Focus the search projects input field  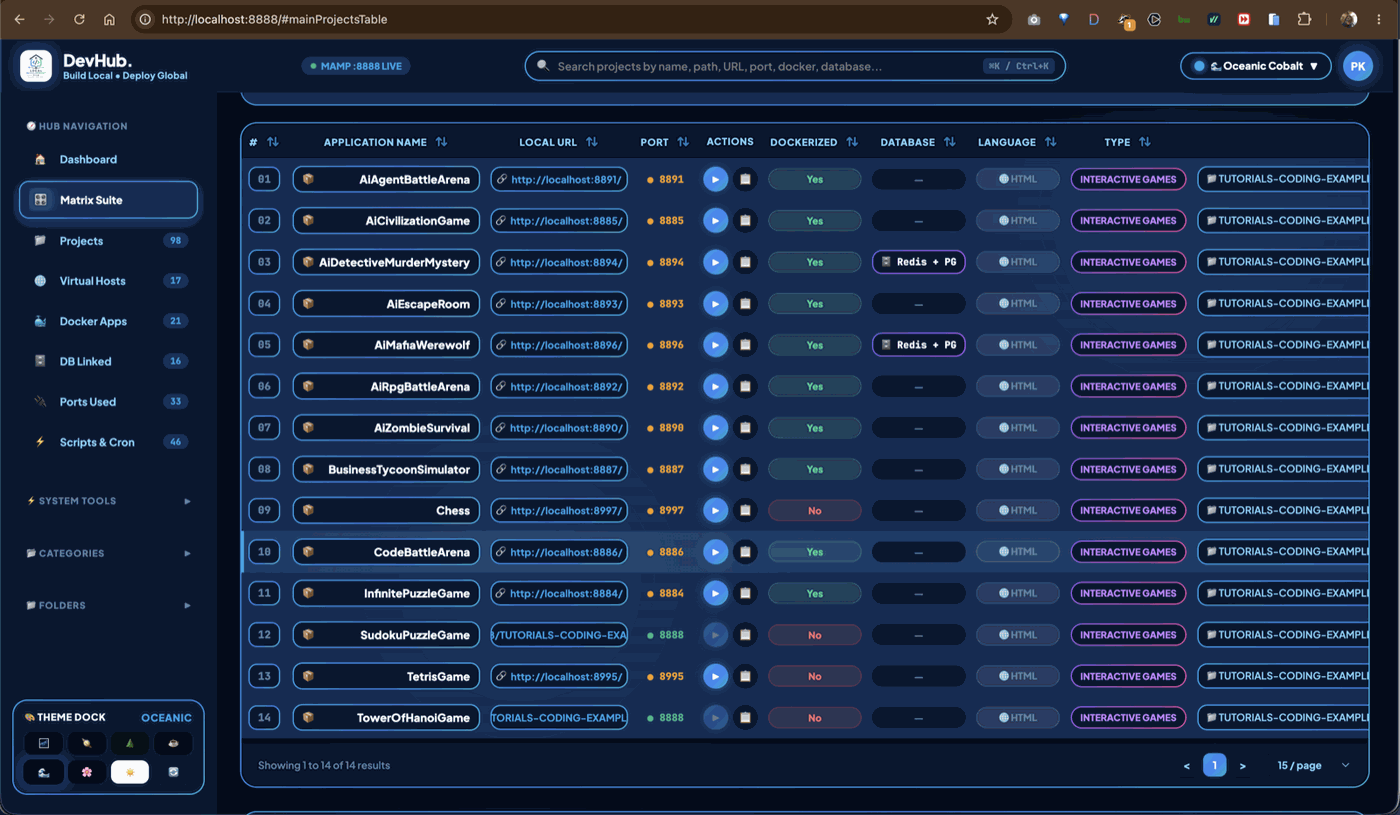pyautogui.click(x=795, y=66)
